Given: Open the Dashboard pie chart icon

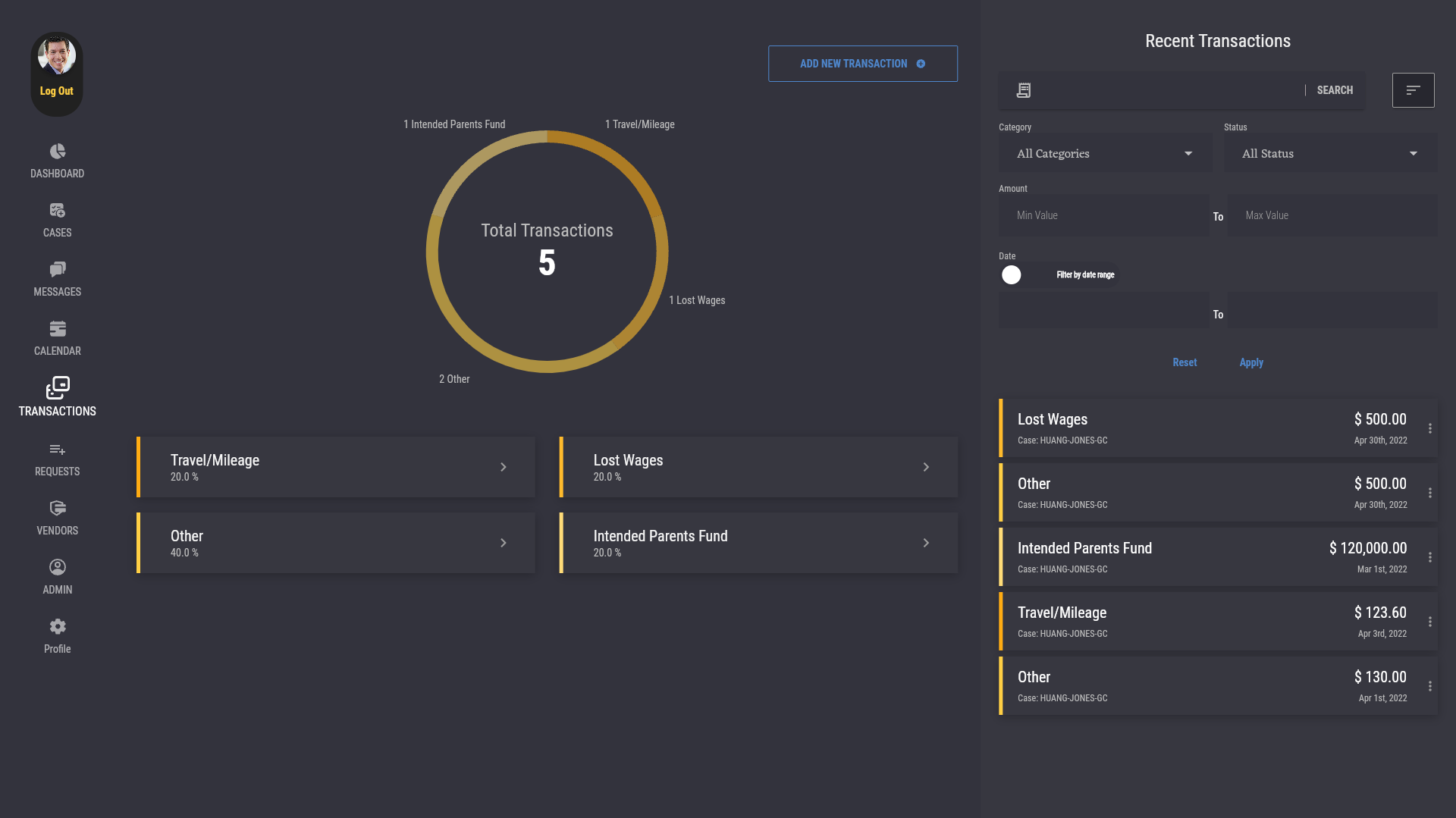Looking at the screenshot, I should coord(58,152).
